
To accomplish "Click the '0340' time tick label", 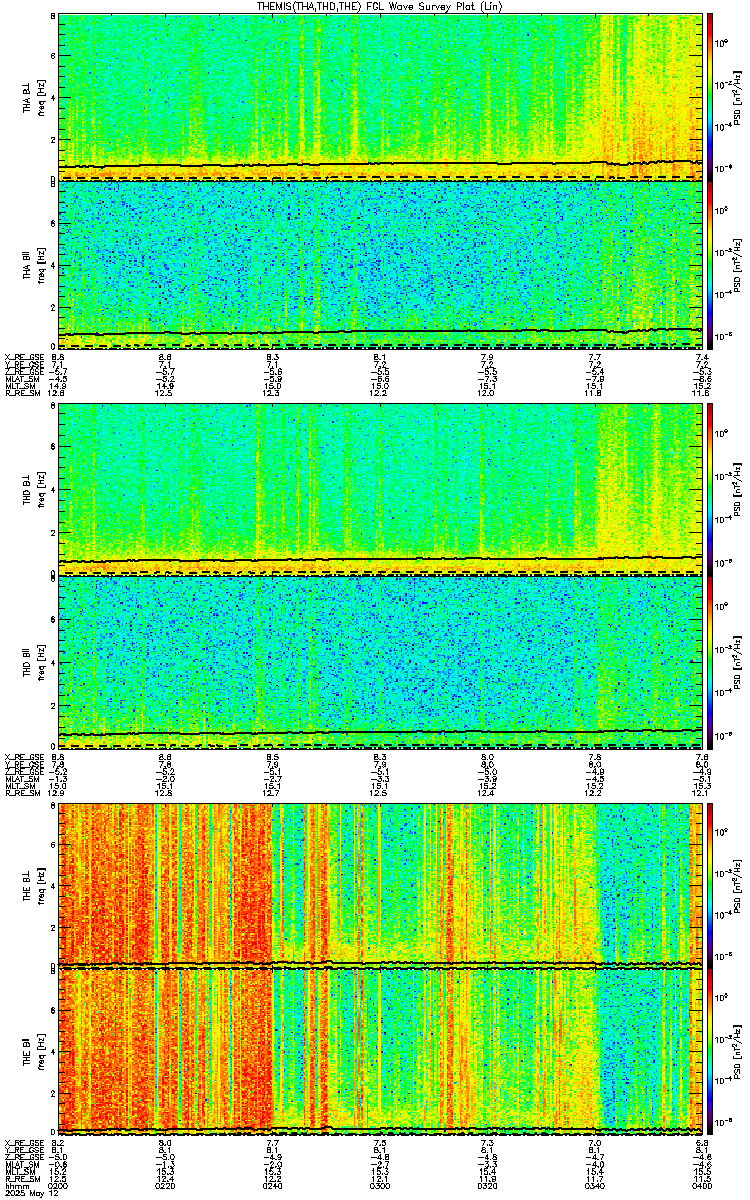I will [x=594, y=1184].
